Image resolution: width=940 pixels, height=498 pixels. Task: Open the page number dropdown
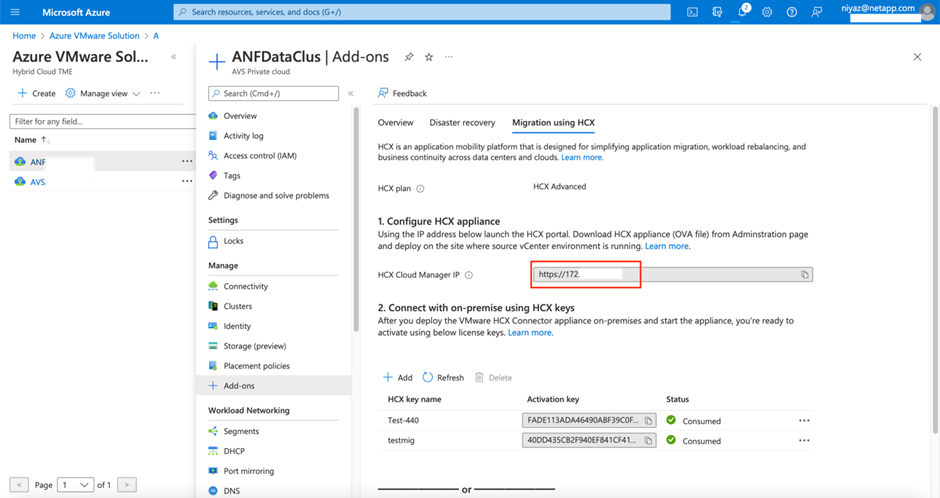point(76,485)
